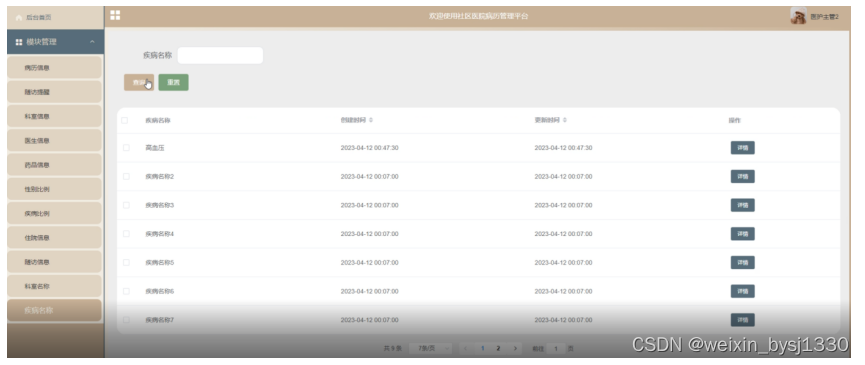This screenshot has width=865, height=365.
Task: Collapse the 模块管理 menu chevron
Action: coord(92,42)
